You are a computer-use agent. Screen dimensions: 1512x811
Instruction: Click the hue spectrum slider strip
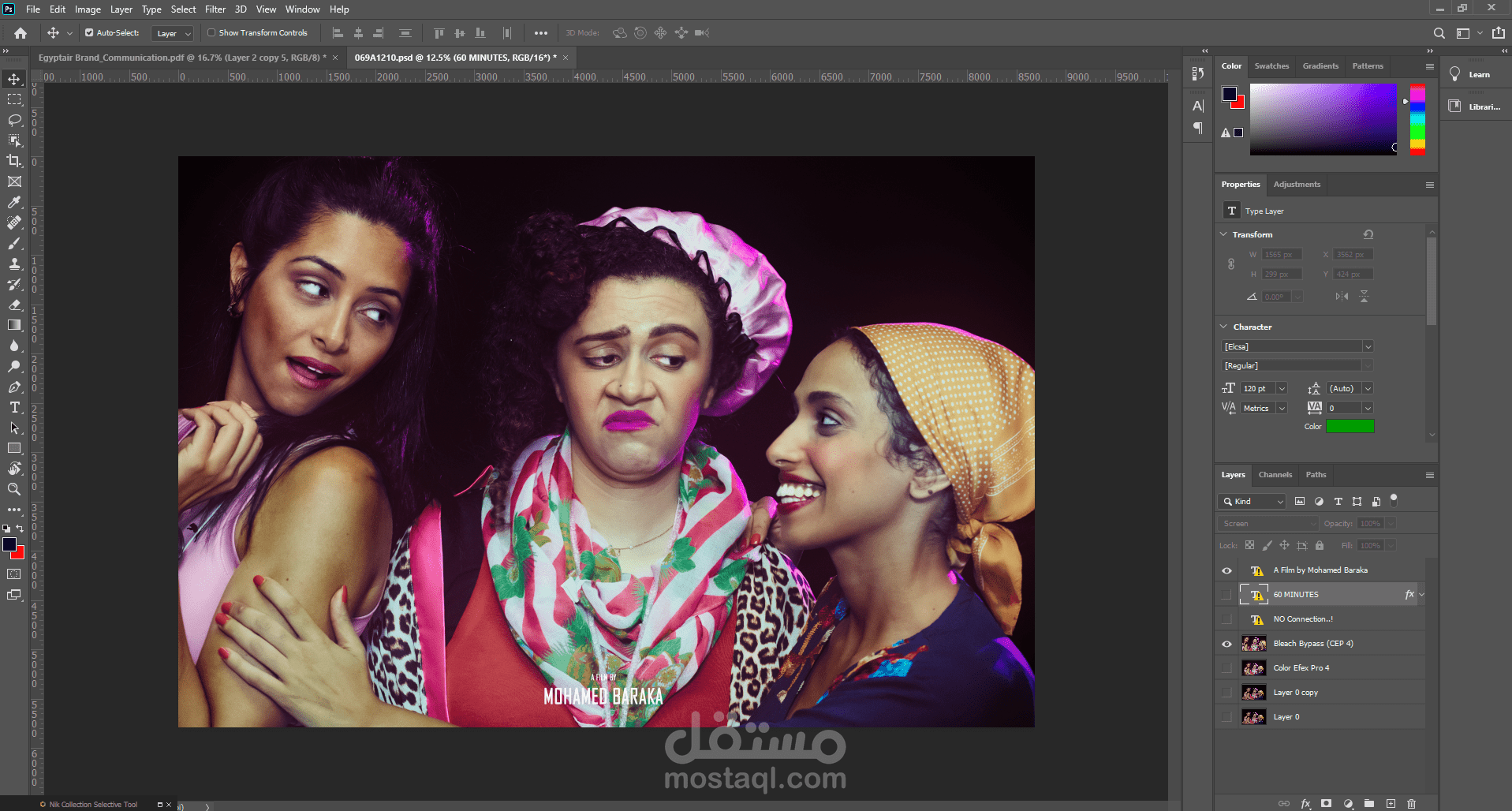[1417, 119]
